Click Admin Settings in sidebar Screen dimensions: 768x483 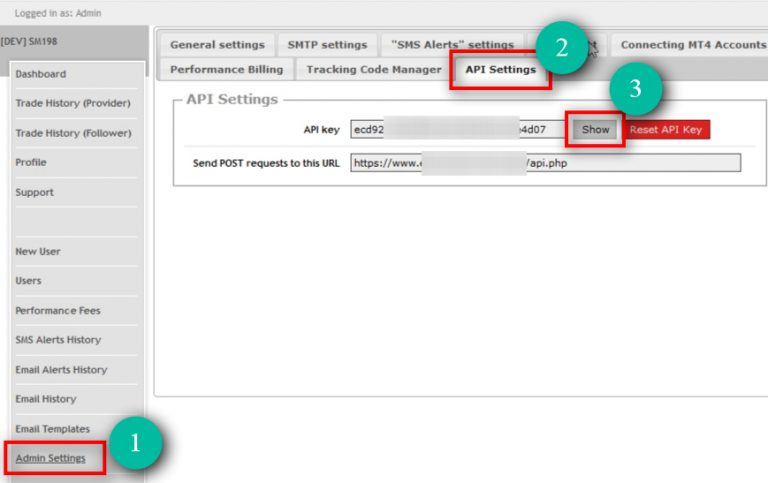50,458
